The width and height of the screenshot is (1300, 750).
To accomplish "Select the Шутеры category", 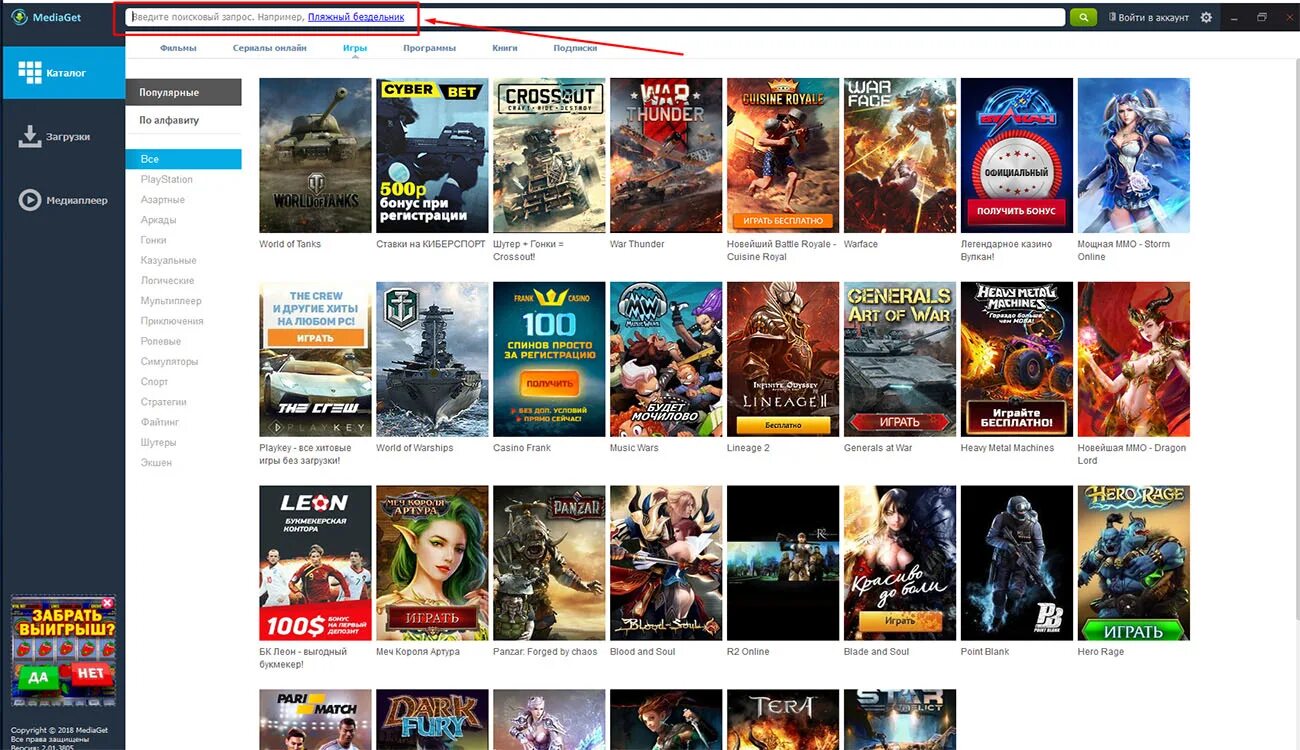I will coord(159,442).
